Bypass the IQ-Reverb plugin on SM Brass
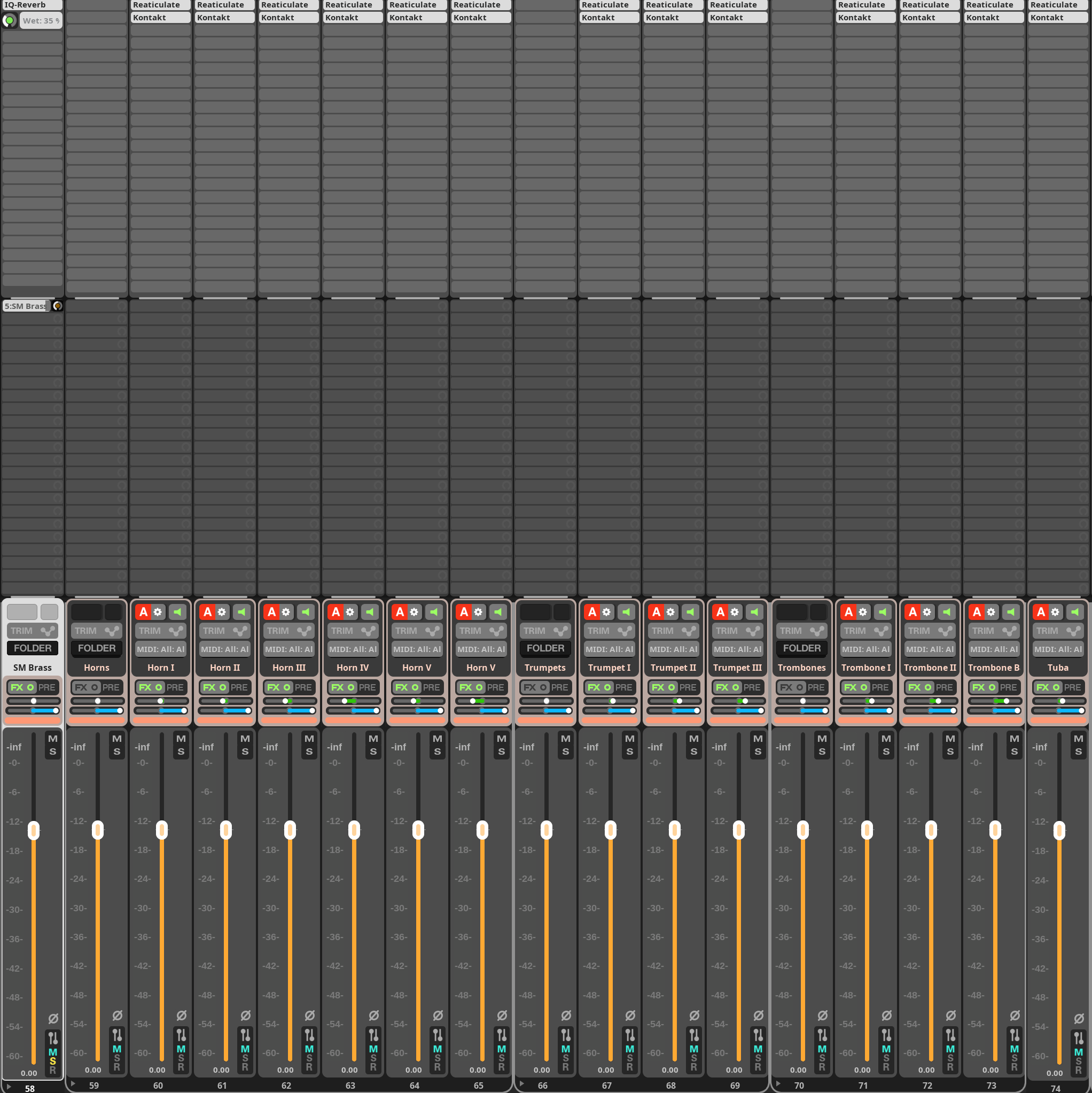 tap(10, 20)
